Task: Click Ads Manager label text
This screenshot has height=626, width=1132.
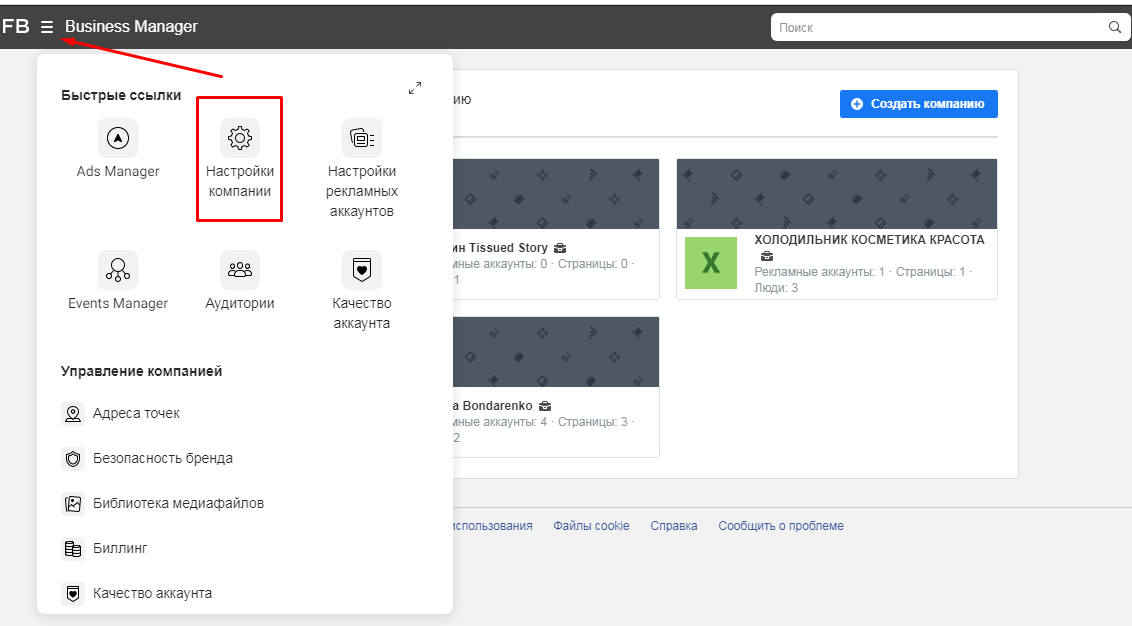Action: pyautogui.click(x=118, y=172)
